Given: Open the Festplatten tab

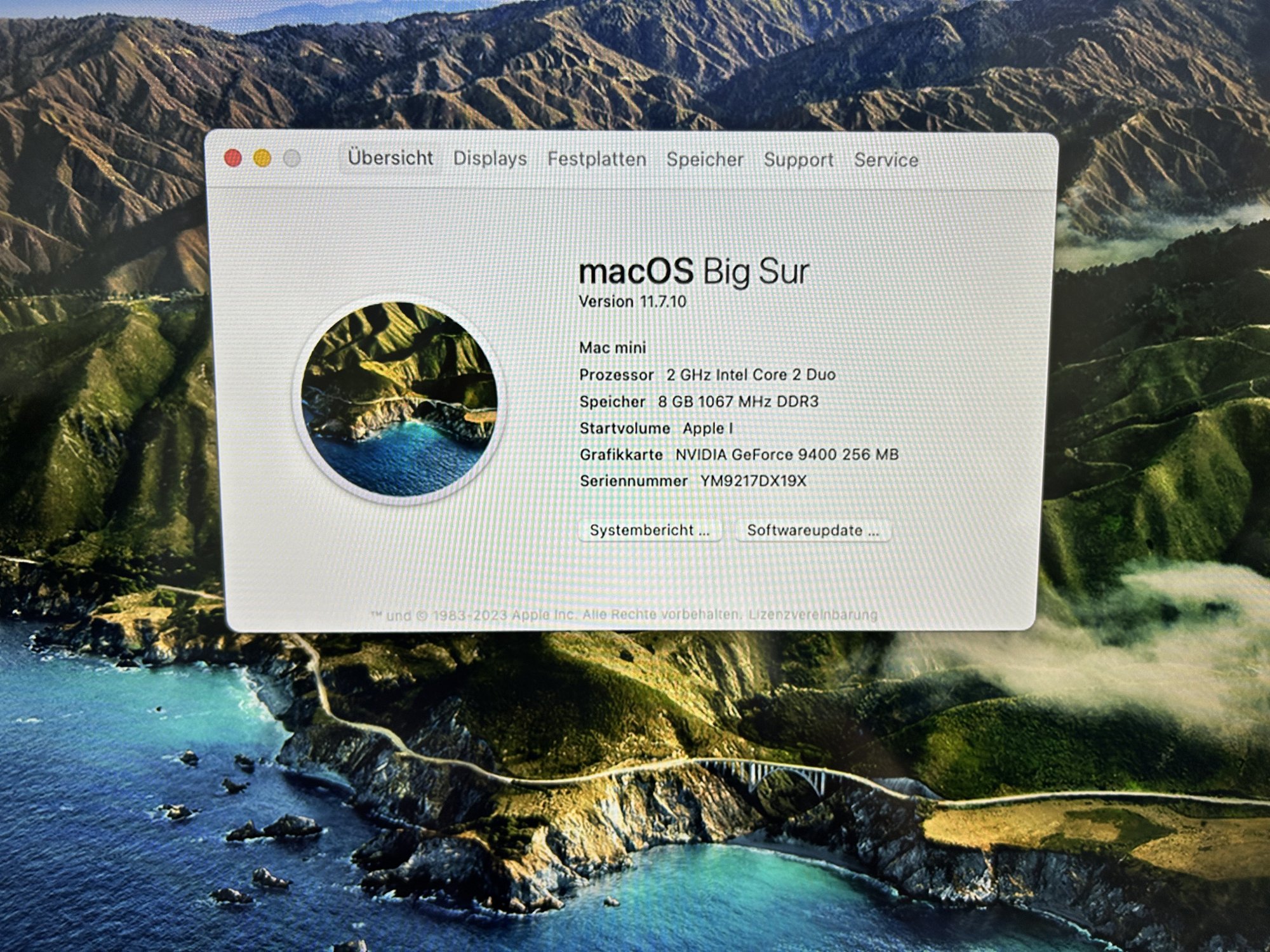Looking at the screenshot, I should [x=596, y=159].
